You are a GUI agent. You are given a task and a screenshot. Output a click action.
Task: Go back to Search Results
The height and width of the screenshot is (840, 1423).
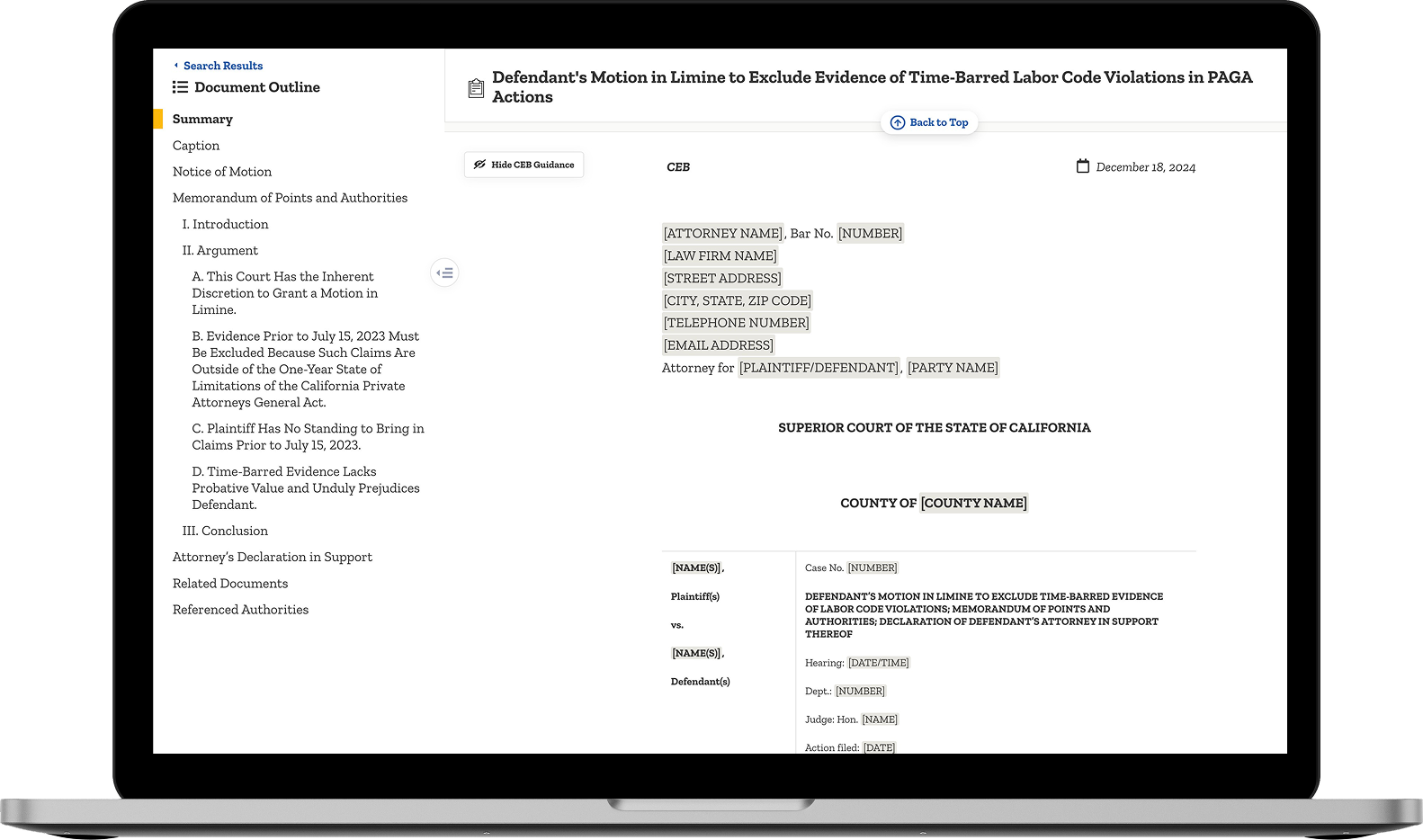click(x=222, y=66)
